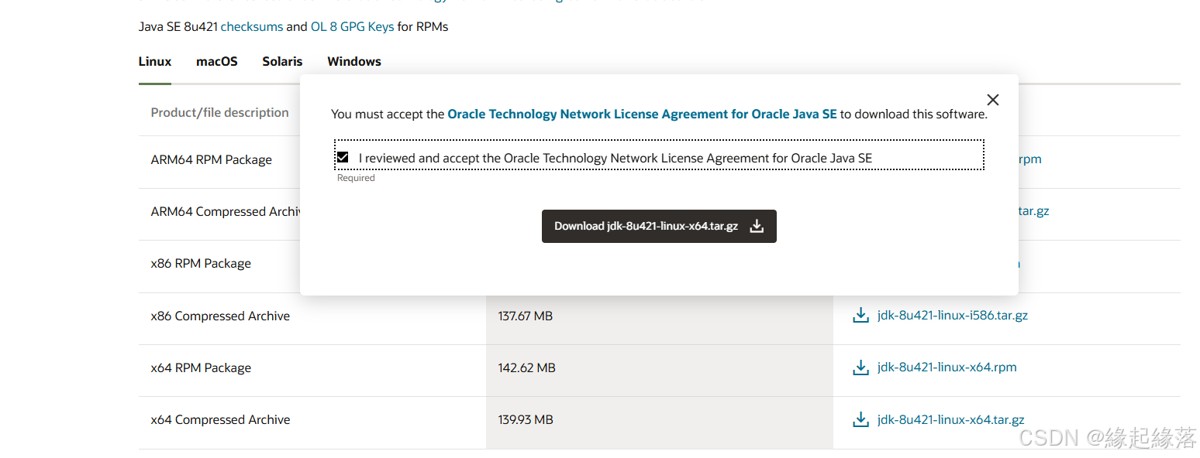Click download icon beside jdk-8u421-linux-i586.tar.gz
The width and height of the screenshot is (1200, 458).
[x=860, y=316]
